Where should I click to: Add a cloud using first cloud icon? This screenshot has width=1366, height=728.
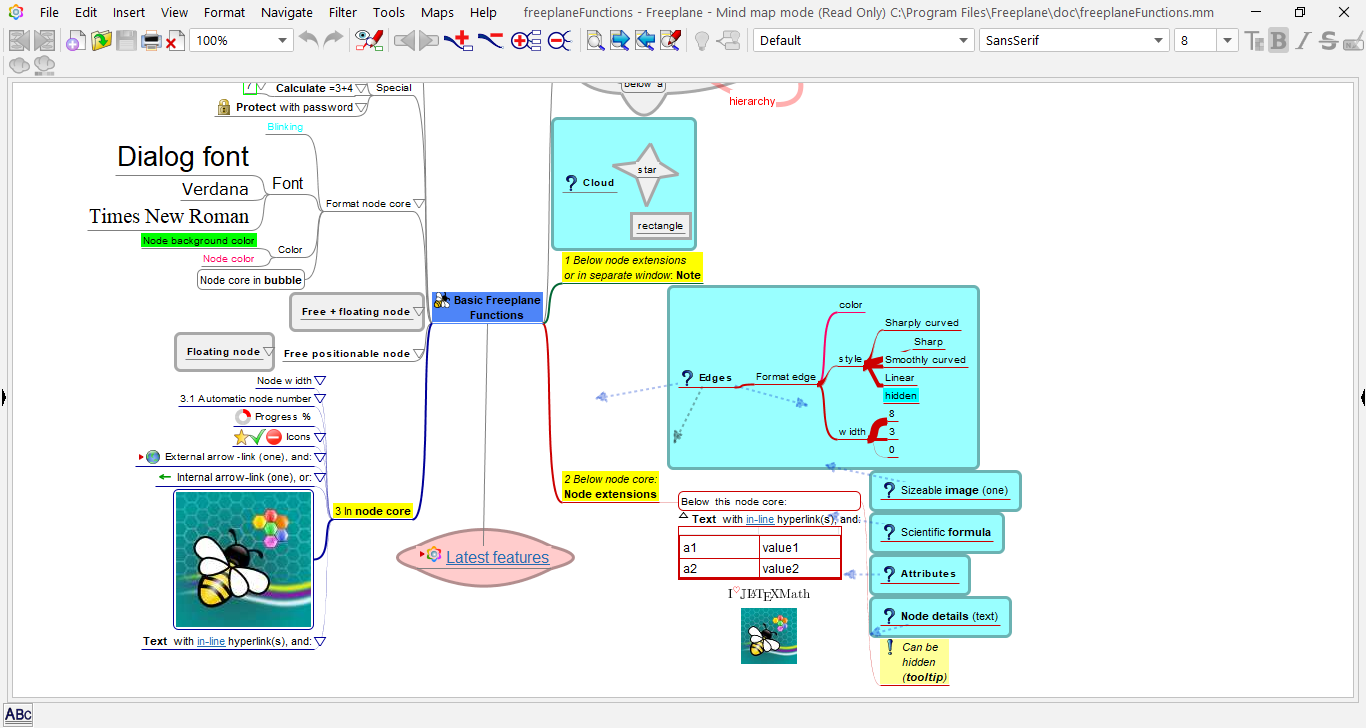pos(19,66)
